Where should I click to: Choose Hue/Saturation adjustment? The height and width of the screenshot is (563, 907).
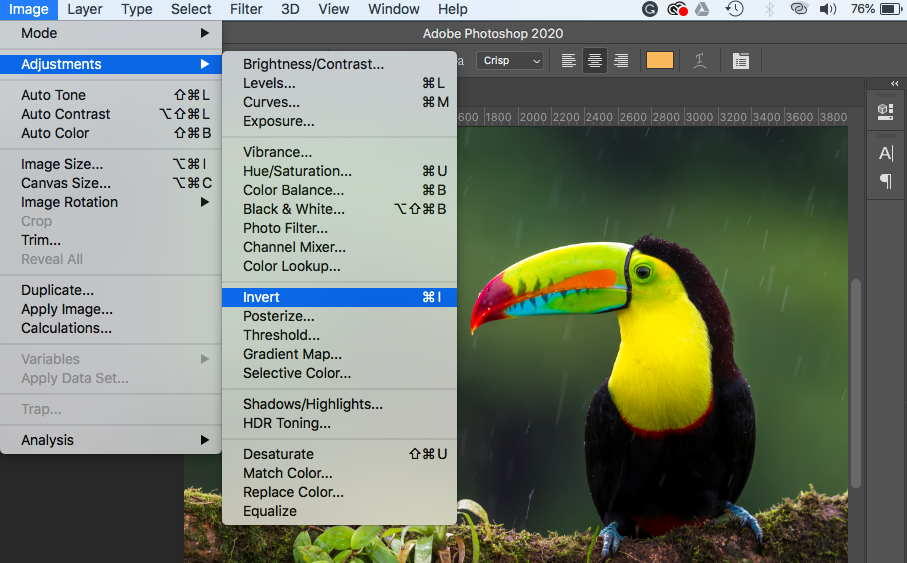340,171
